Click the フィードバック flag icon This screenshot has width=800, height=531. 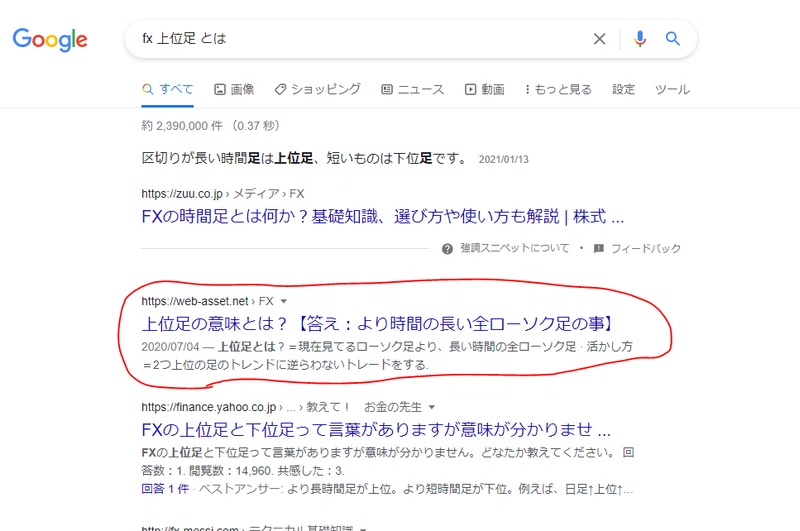[599, 248]
